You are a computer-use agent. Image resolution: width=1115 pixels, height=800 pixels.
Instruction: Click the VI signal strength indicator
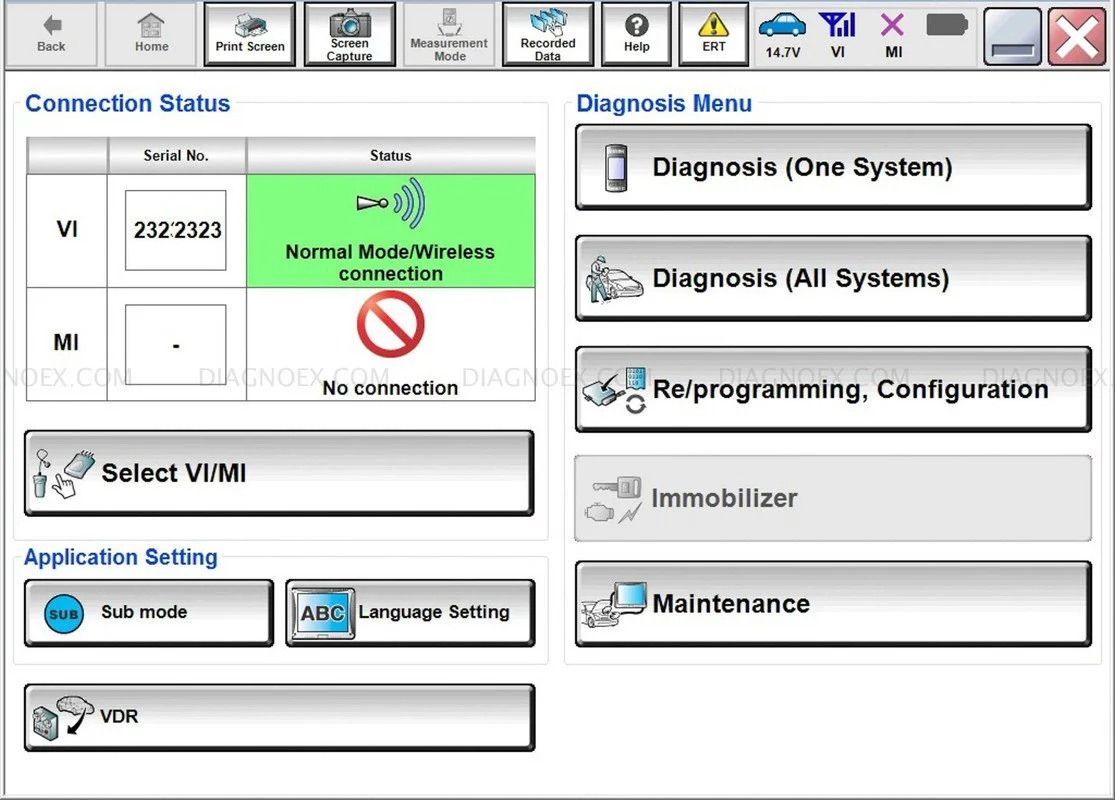point(837,34)
